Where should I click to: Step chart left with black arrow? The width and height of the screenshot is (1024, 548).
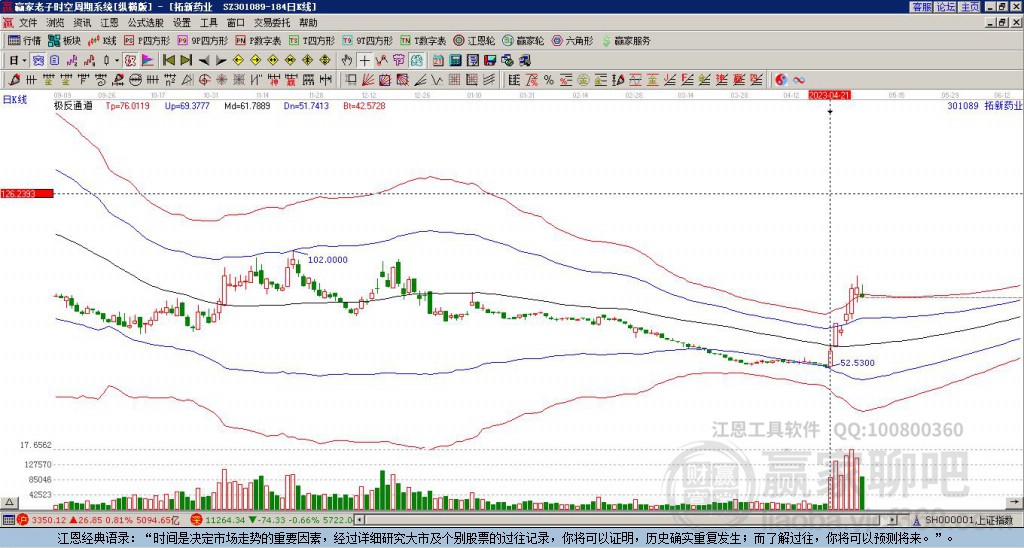[x=204, y=61]
